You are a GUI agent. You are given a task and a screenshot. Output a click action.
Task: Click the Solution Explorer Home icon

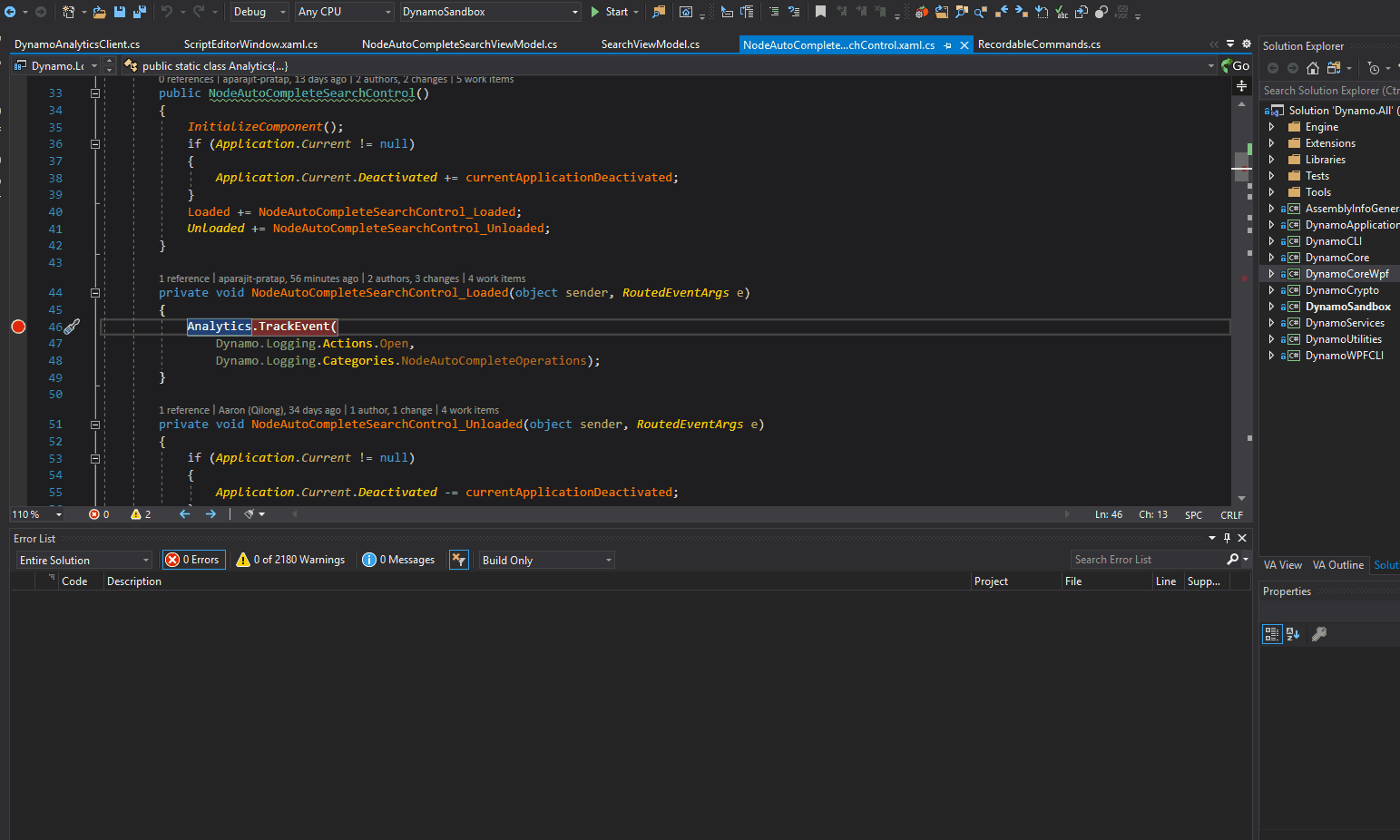(x=1312, y=68)
